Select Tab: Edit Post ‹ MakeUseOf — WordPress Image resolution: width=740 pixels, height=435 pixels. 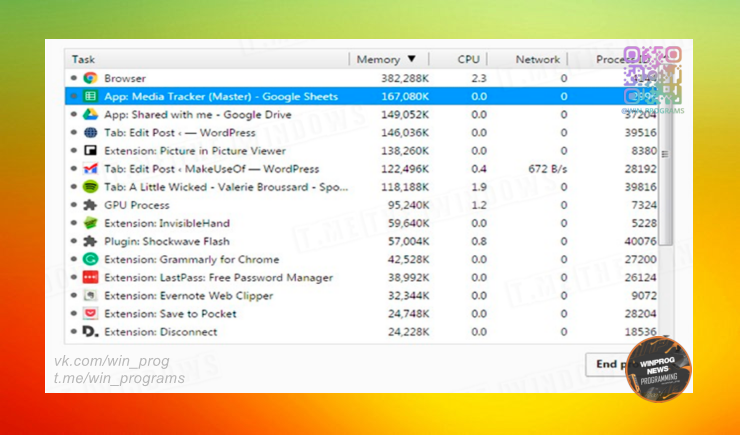coord(362,168)
